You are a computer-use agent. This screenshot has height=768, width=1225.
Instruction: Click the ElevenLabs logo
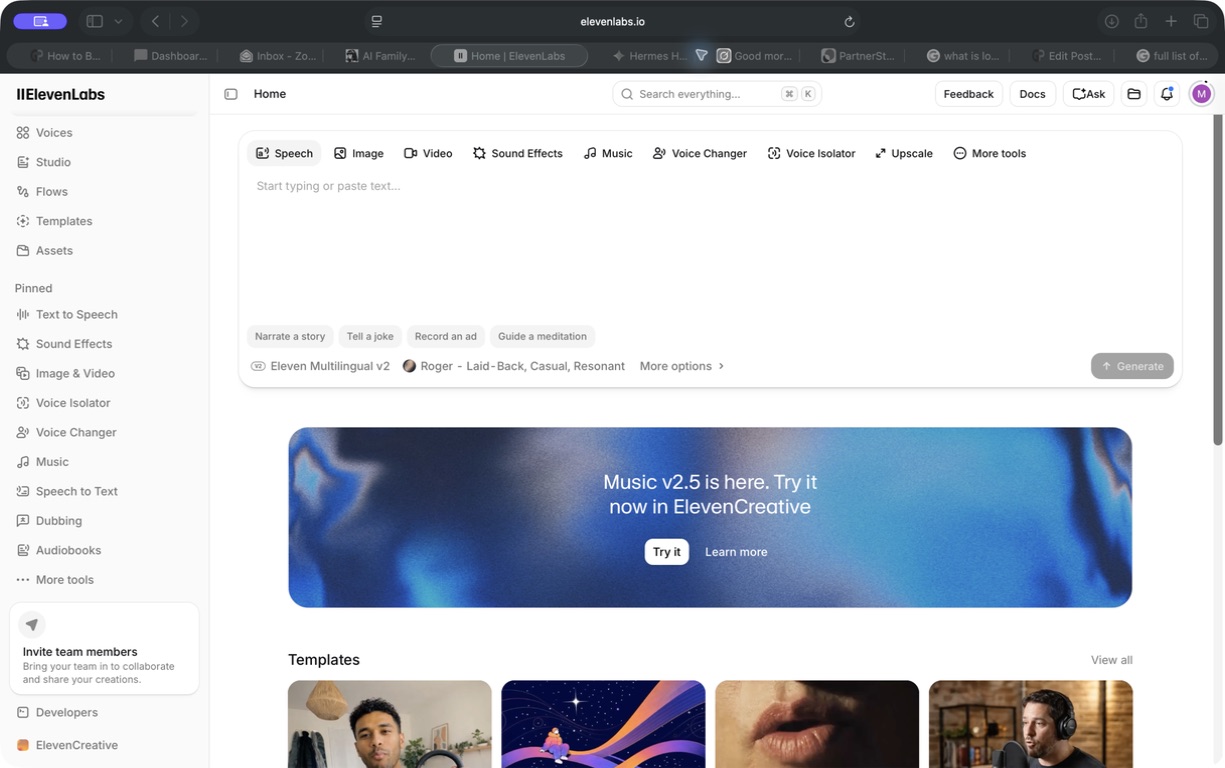[60, 94]
